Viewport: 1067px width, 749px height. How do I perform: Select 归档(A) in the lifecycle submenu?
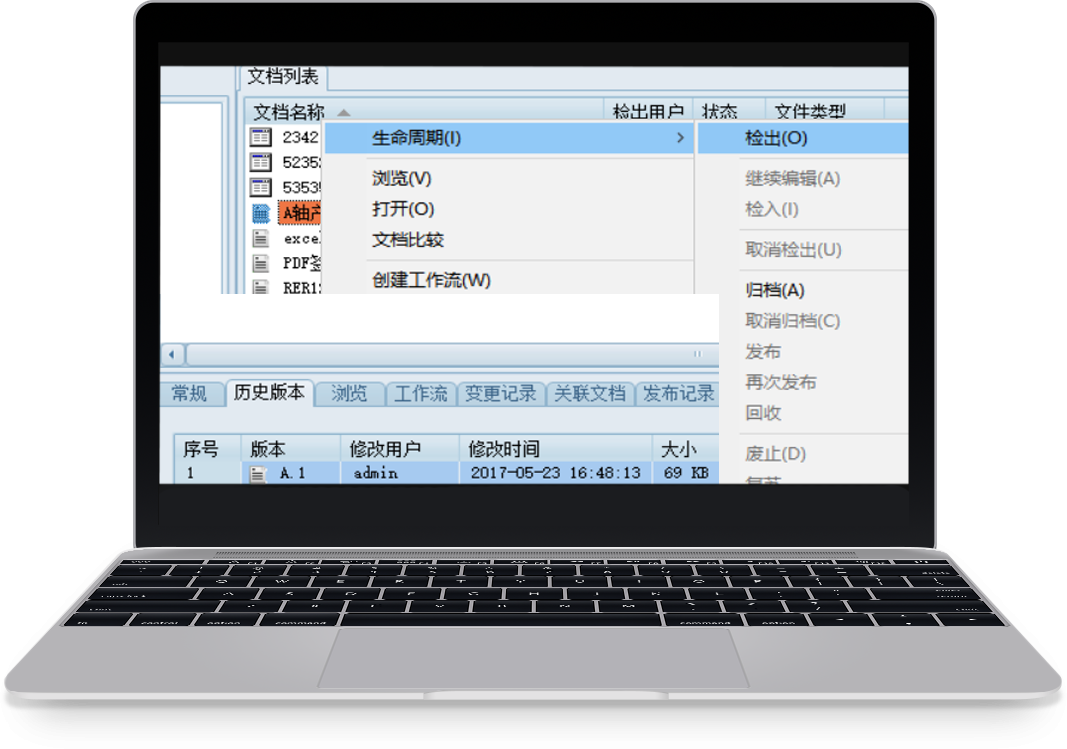[774, 290]
